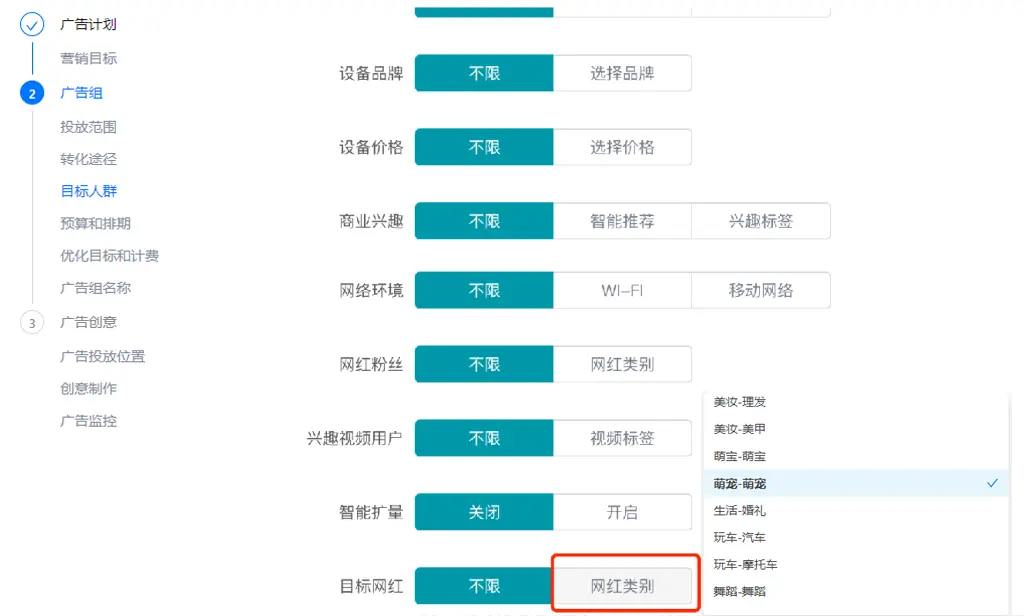Enable 开启 for 智能扩量
1024x616 pixels.
point(622,512)
